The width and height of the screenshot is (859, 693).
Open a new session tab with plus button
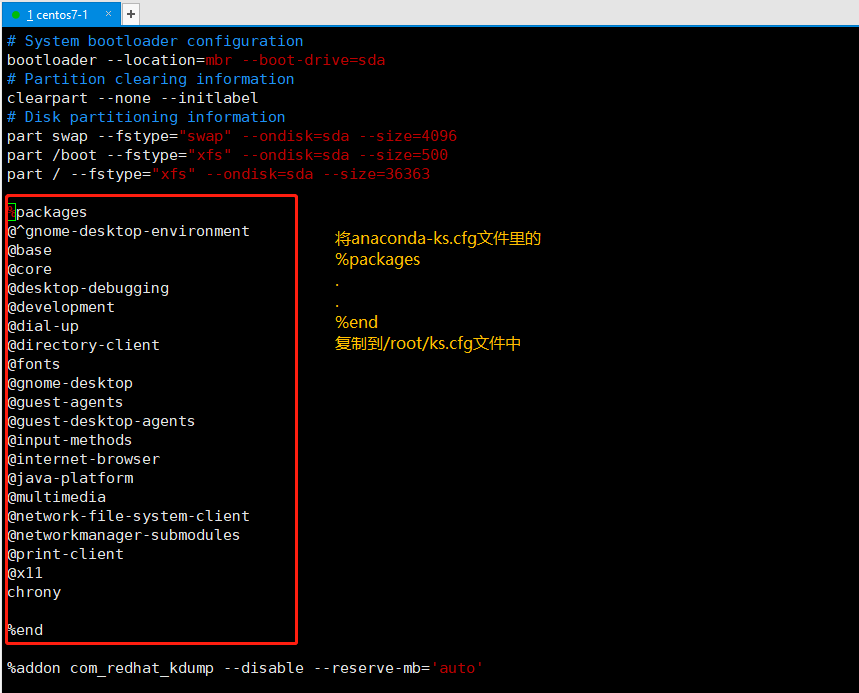131,14
